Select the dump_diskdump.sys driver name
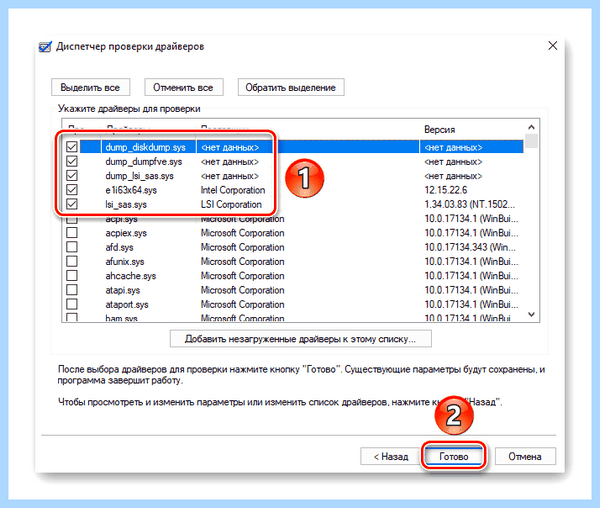This screenshot has height=508, width=600. click(145, 147)
